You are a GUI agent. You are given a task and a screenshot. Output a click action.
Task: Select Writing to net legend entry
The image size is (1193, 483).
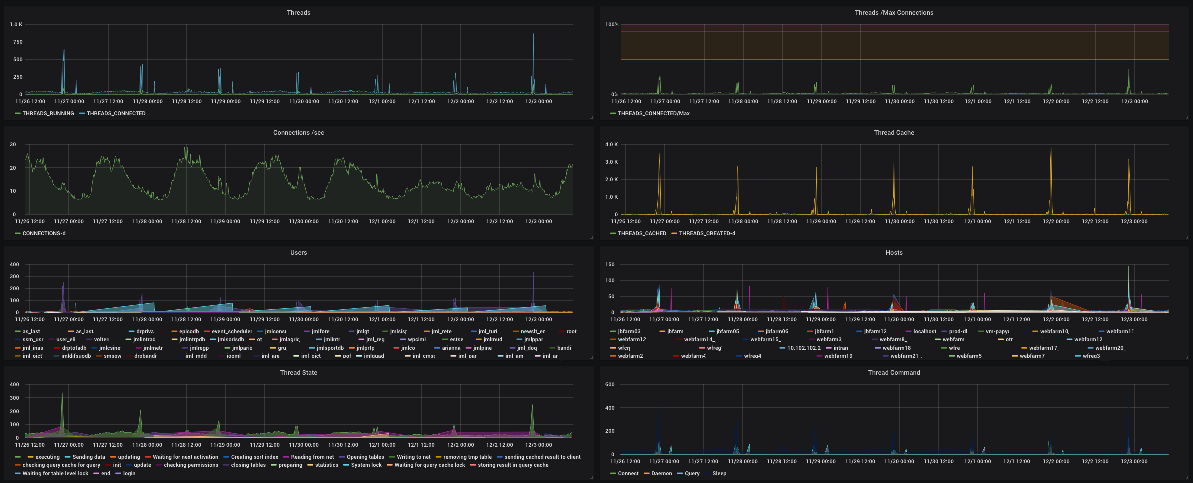tap(413, 457)
